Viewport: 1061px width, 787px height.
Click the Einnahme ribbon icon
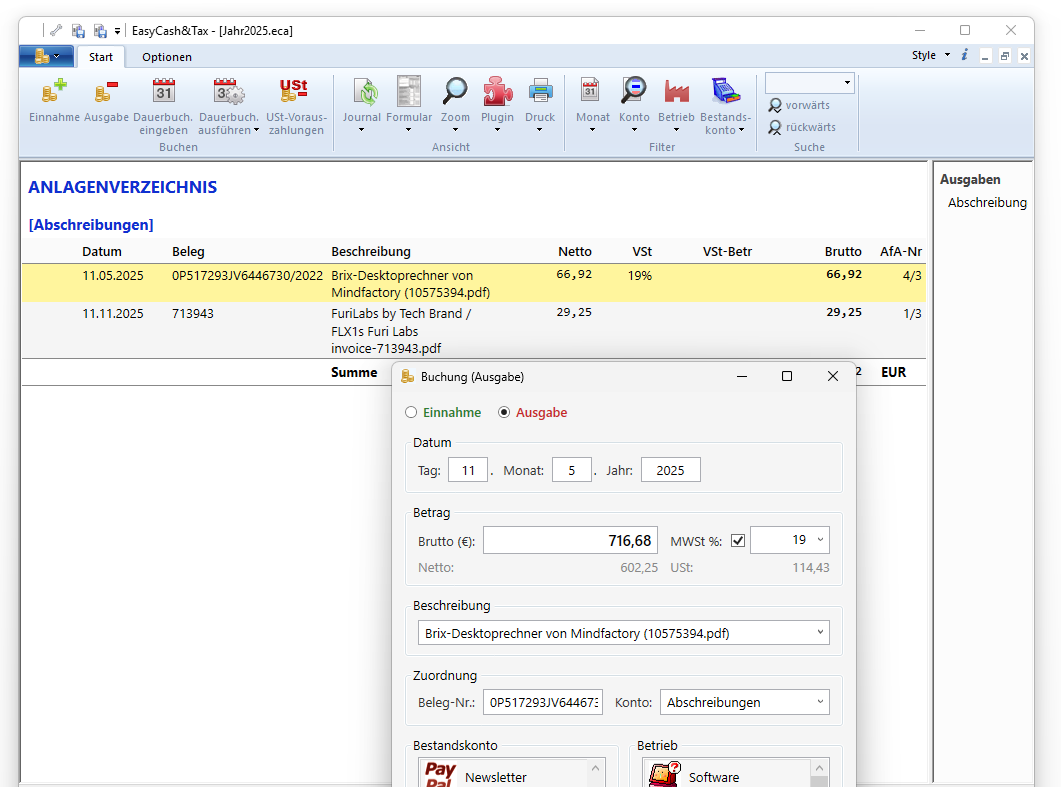54,92
